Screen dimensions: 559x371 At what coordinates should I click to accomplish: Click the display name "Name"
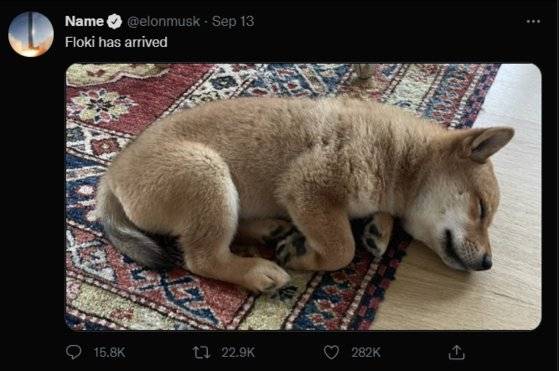[84, 21]
